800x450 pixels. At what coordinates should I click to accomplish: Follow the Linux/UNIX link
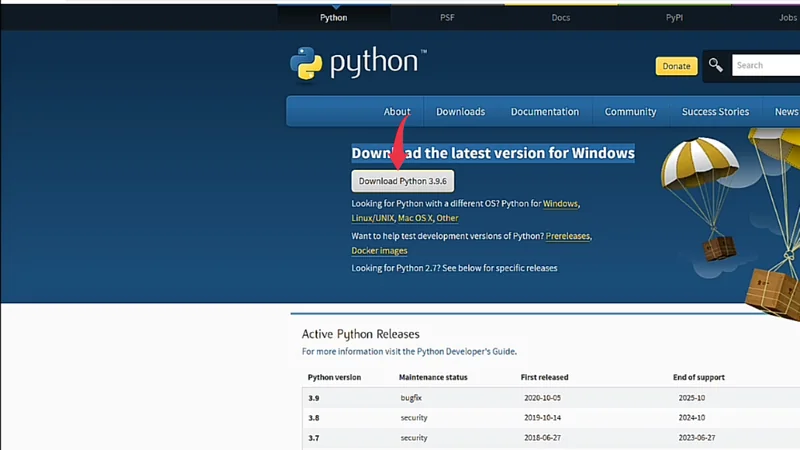coord(372,218)
